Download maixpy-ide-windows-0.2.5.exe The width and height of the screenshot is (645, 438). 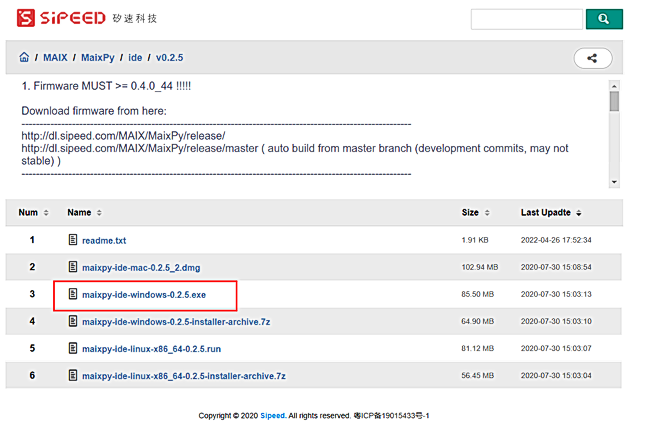(x=144, y=295)
